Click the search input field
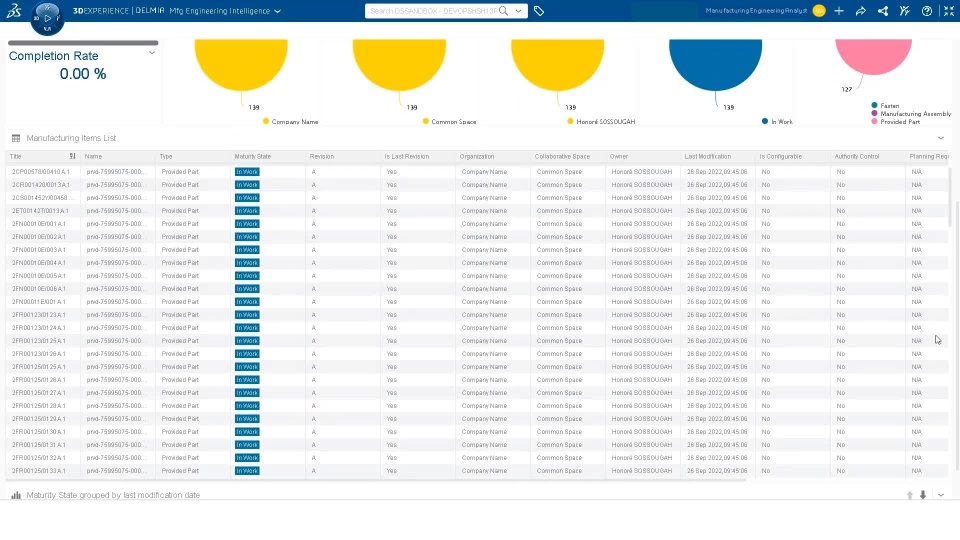The width and height of the screenshot is (960, 540). click(x=432, y=11)
